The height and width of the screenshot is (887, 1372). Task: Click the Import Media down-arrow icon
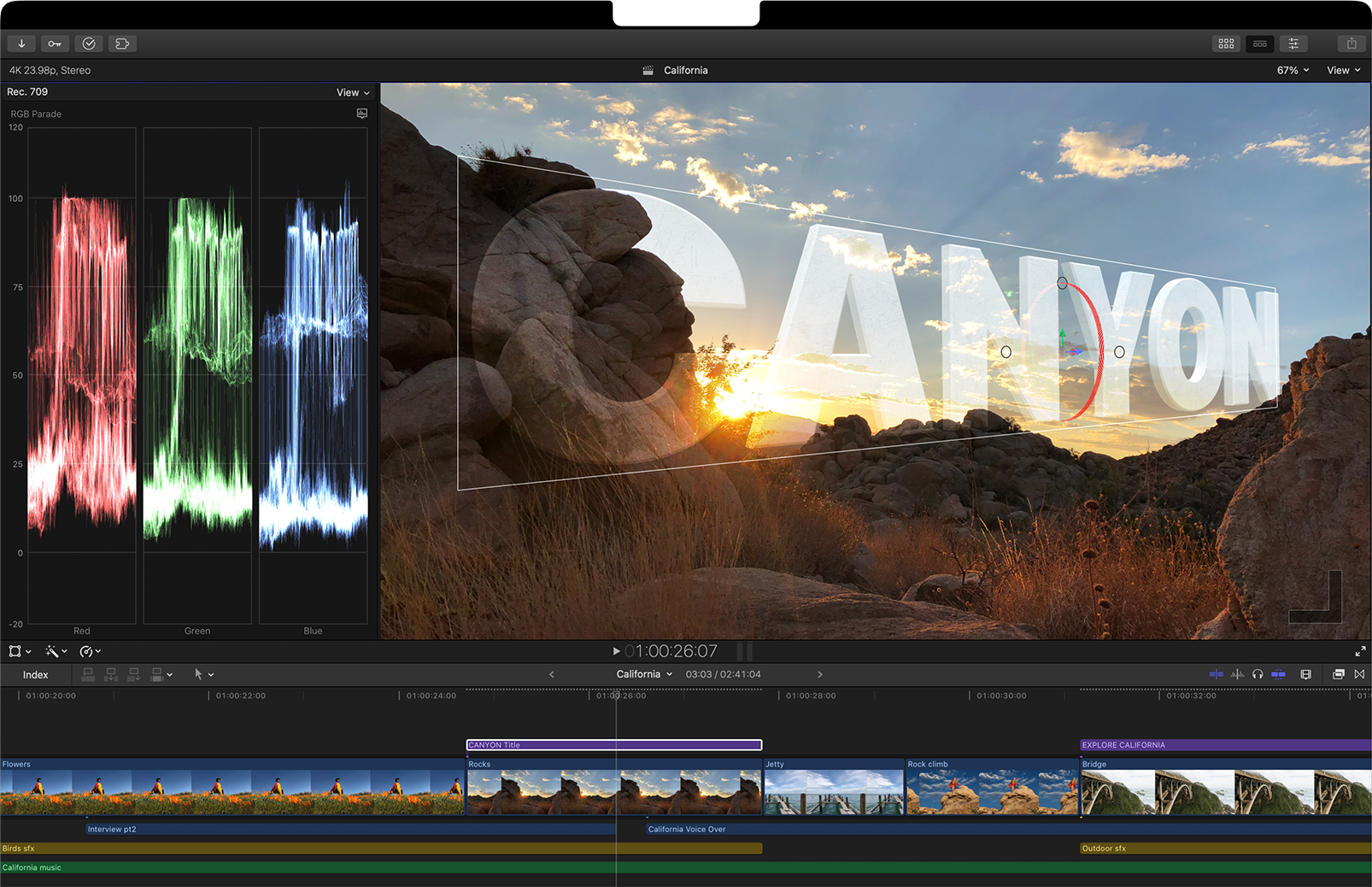(21, 44)
